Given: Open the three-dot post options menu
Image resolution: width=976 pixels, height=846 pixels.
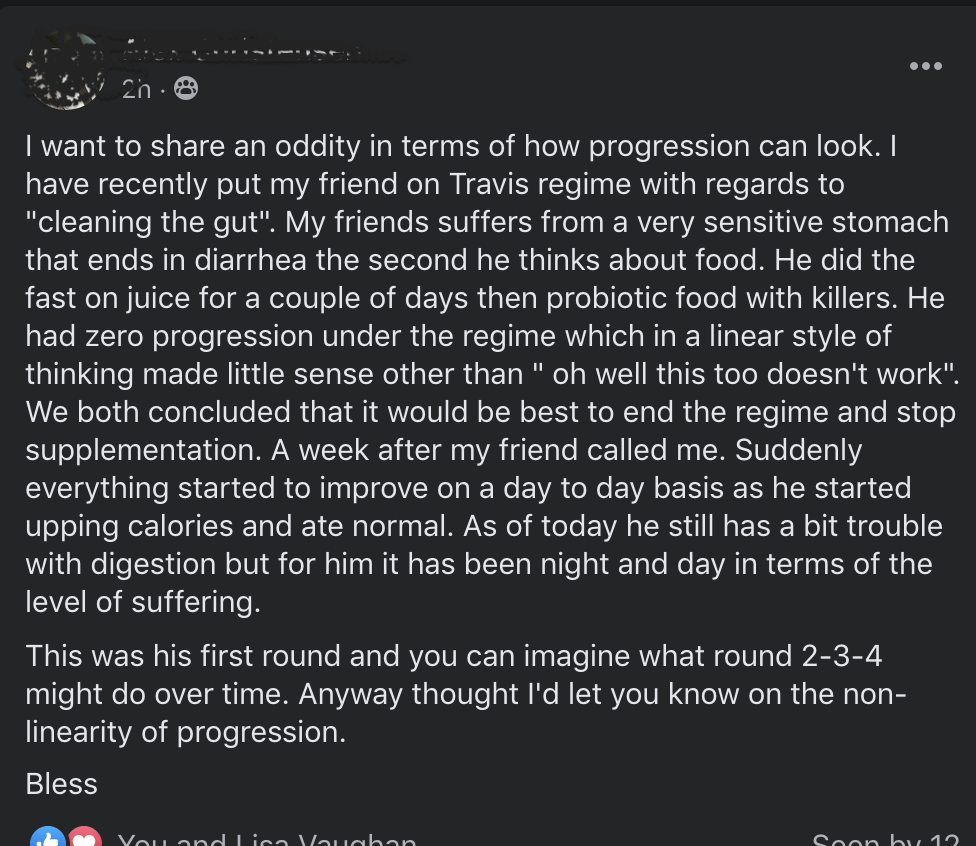Looking at the screenshot, I should tap(926, 65).
